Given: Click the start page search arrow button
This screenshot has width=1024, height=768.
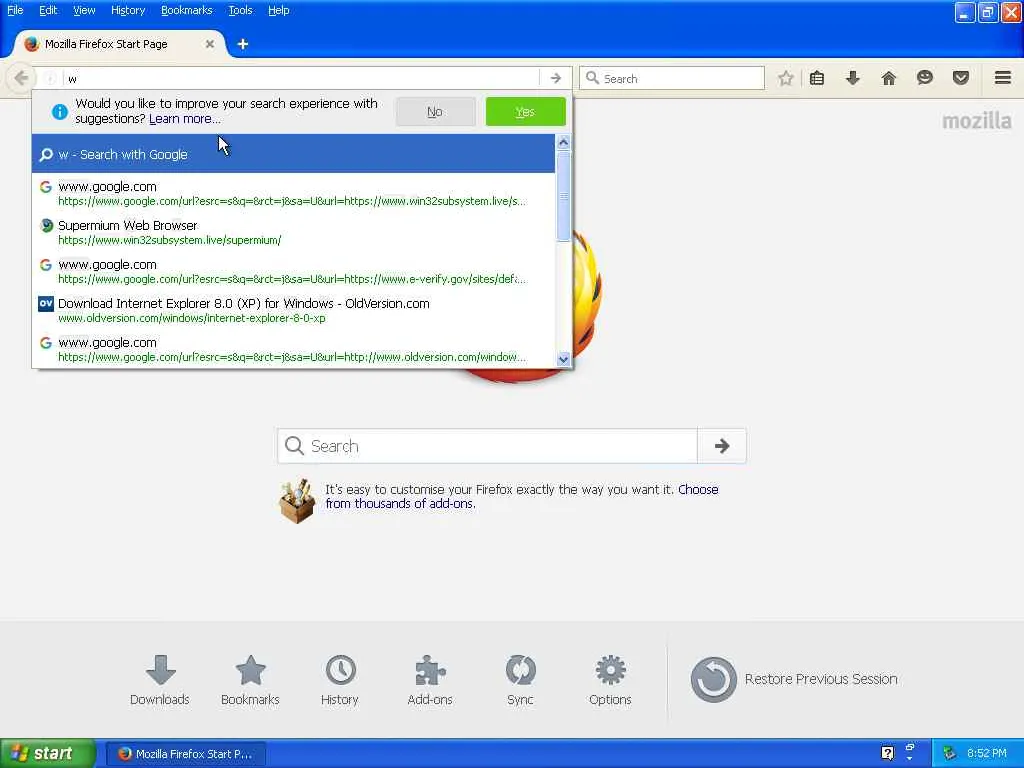Looking at the screenshot, I should click(722, 446).
